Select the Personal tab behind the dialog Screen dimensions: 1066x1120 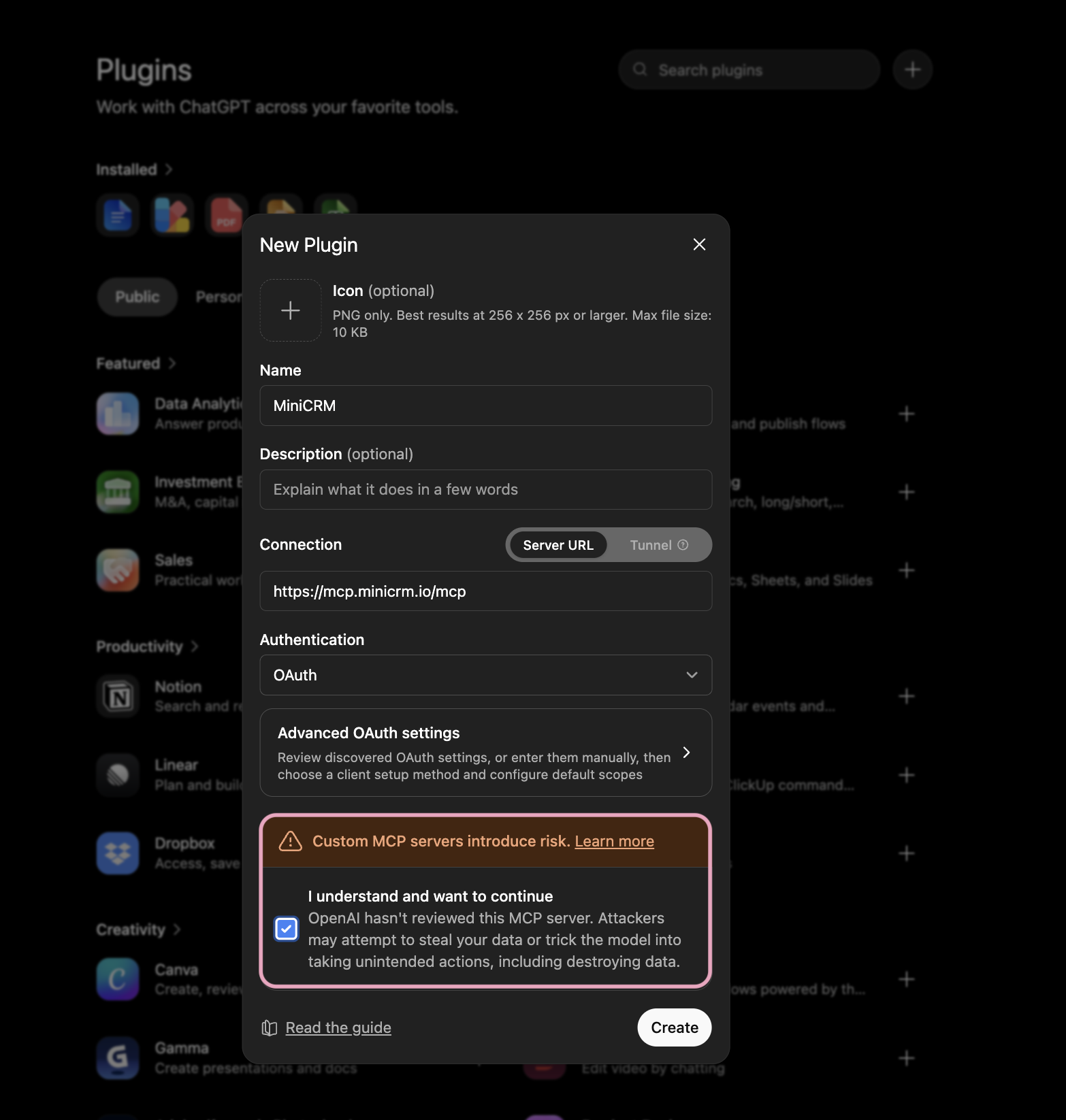[x=219, y=297]
